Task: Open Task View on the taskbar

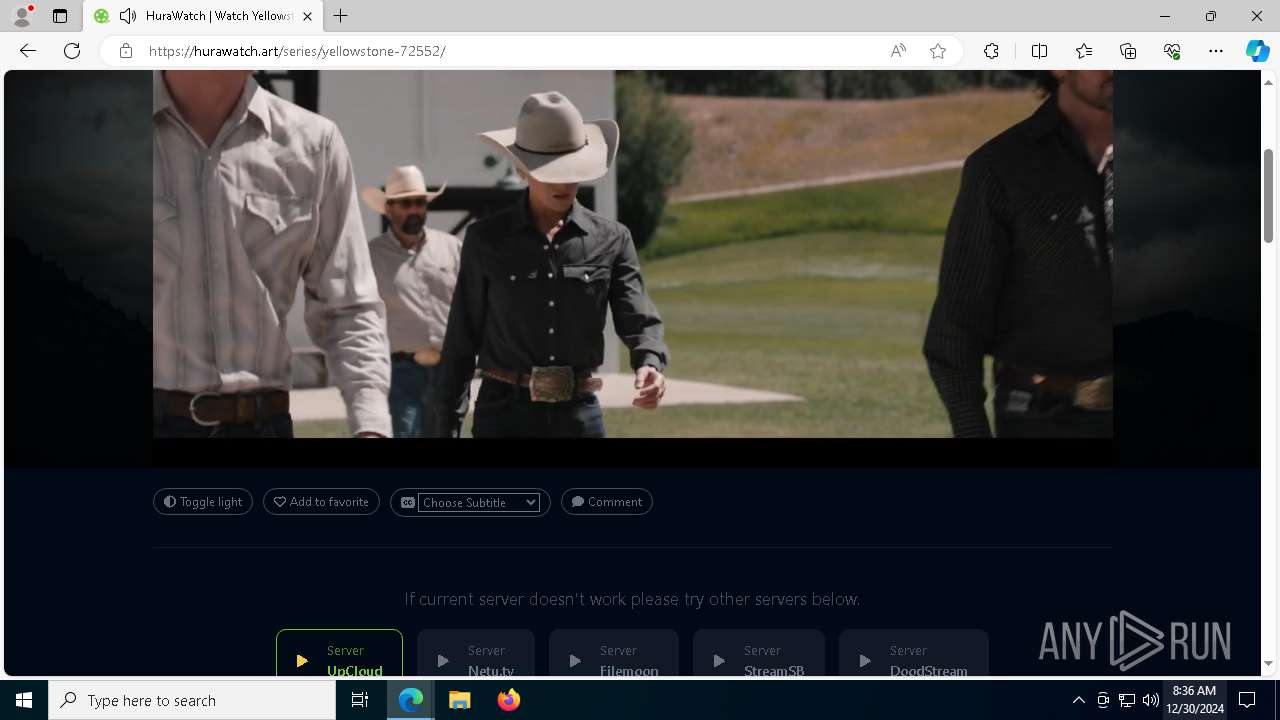Action: [x=360, y=700]
